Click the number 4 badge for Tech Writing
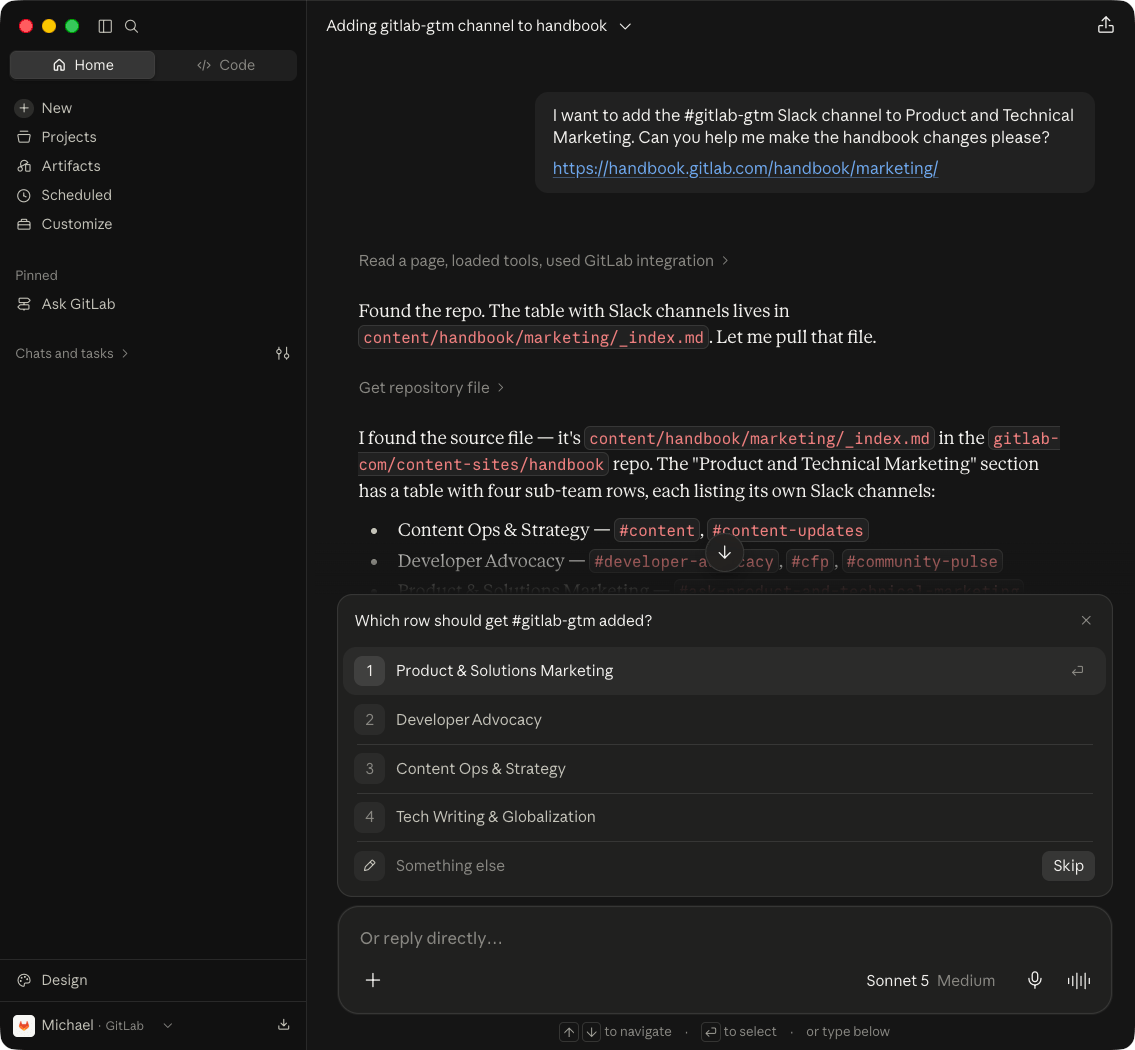 click(369, 817)
